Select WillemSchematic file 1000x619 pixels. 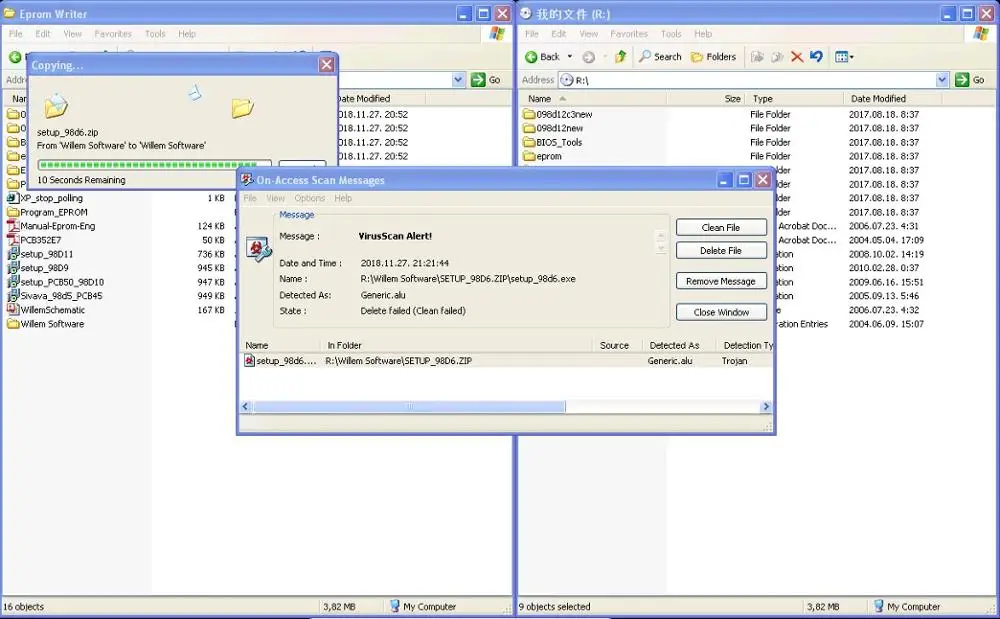click(x=46, y=310)
